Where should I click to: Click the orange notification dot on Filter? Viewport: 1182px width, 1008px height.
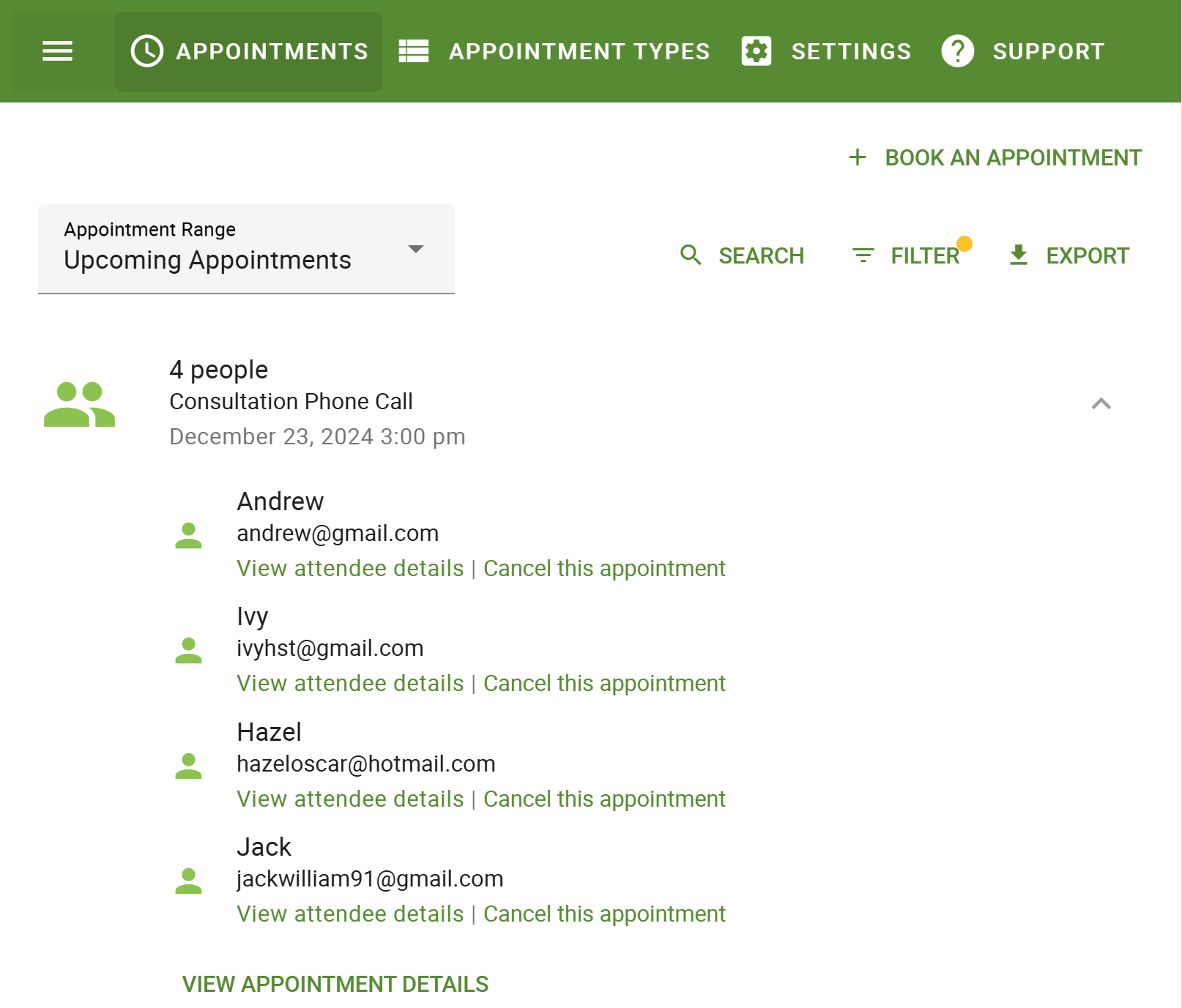point(965,242)
